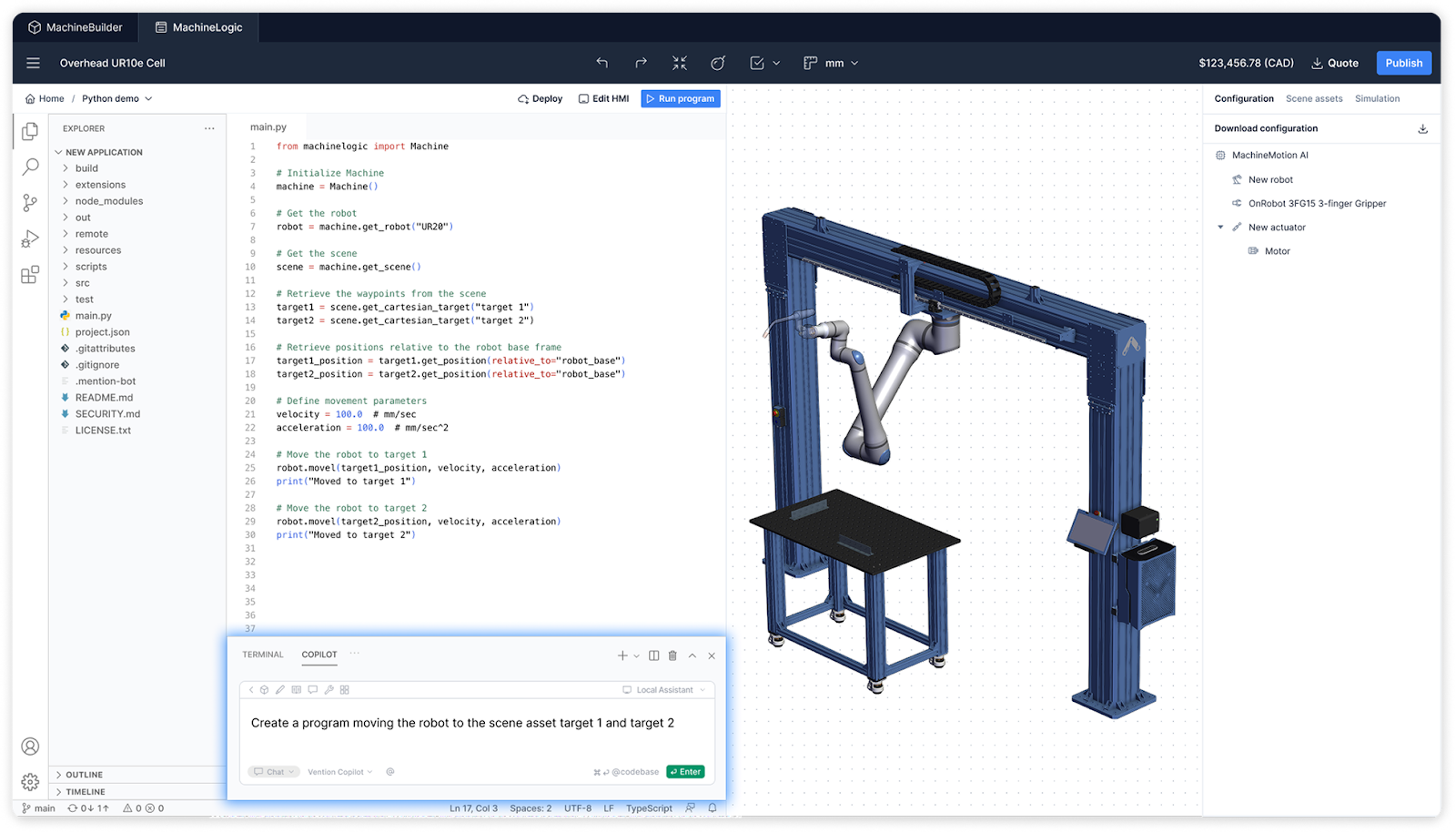This screenshot has width=1456, height=833.
Task: Click the Run program button
Action: (x=680, y=98)
